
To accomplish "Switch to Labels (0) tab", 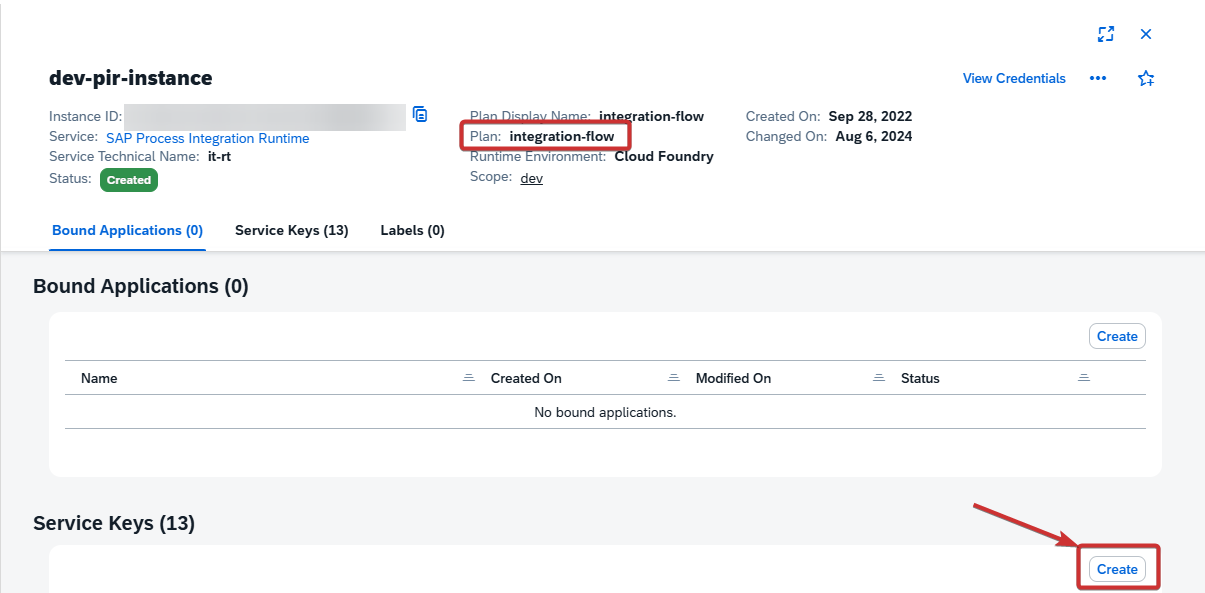I will [x=412, y=230].
